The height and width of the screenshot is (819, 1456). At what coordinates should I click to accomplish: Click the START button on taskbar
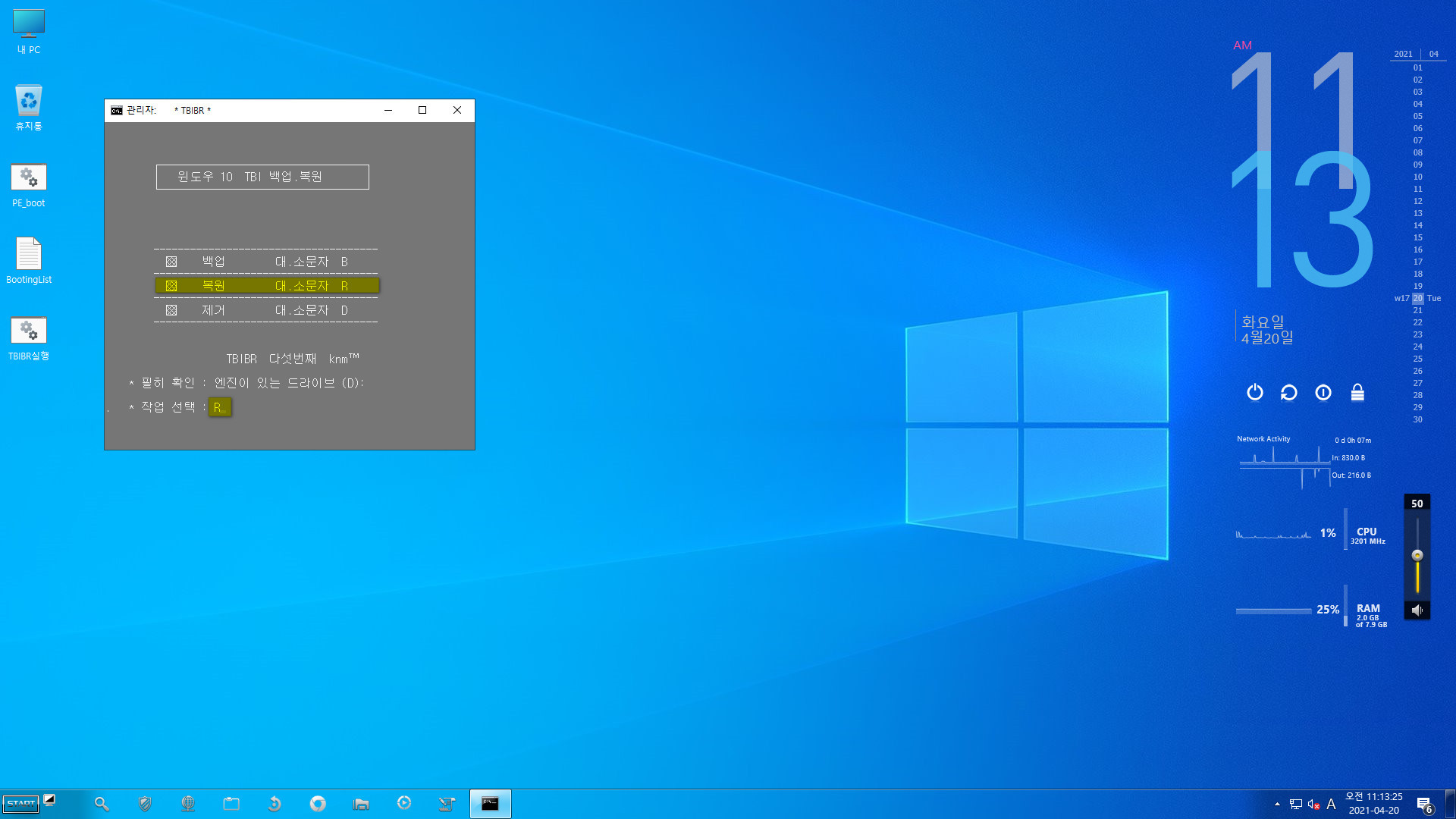tap(21, 804)
